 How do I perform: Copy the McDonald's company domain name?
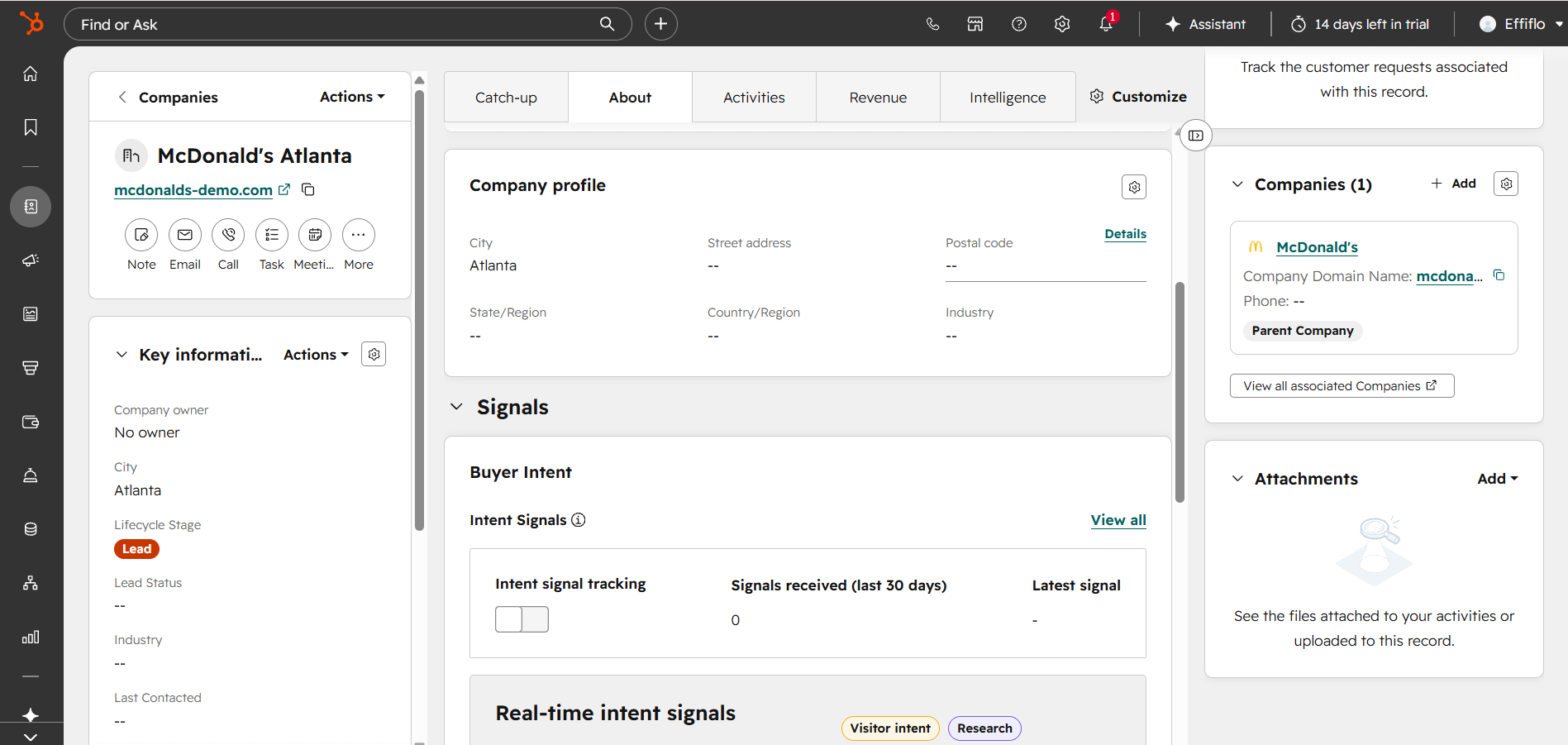coord(1499,275)
